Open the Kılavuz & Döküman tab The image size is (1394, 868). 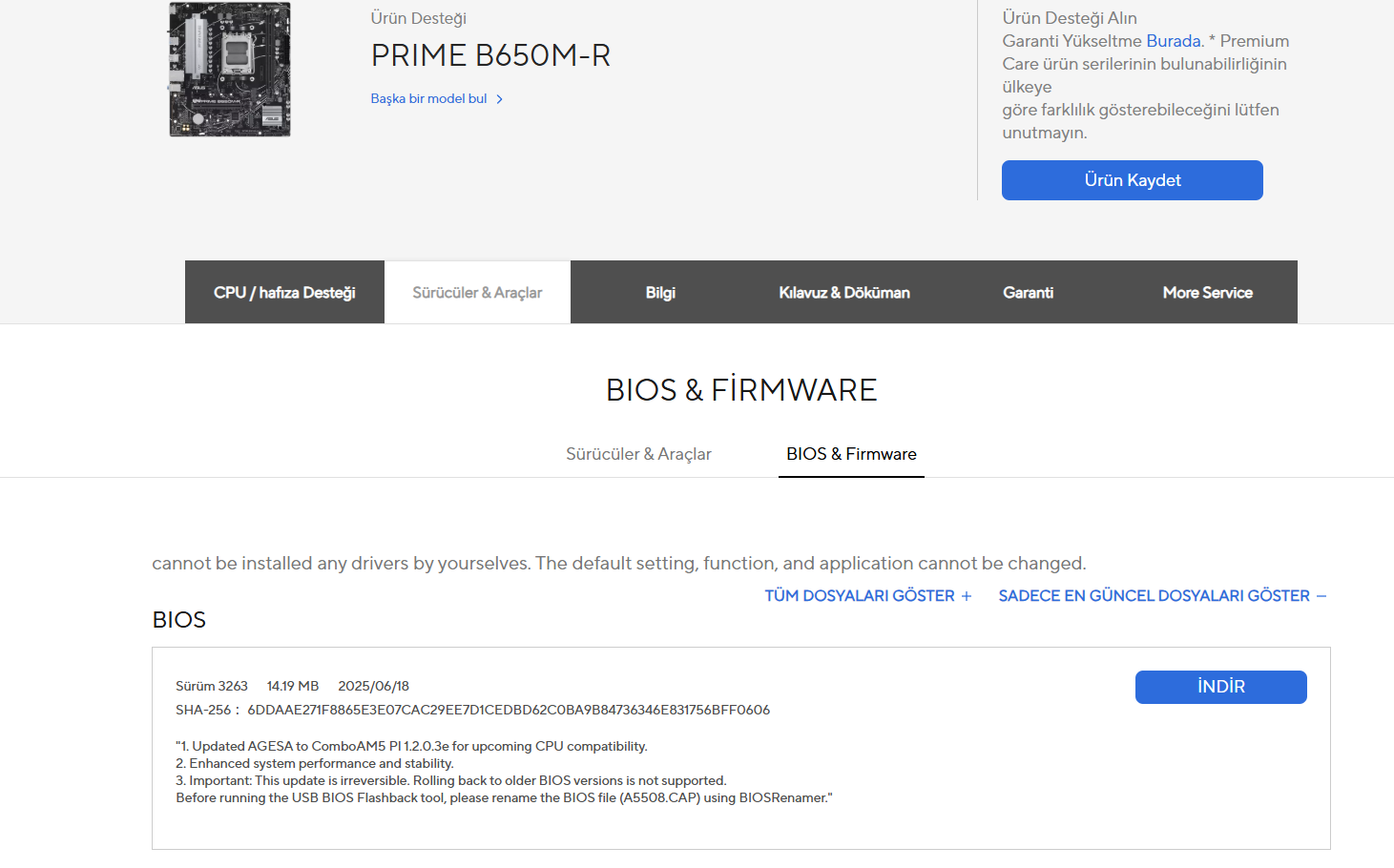pos(844,292)
